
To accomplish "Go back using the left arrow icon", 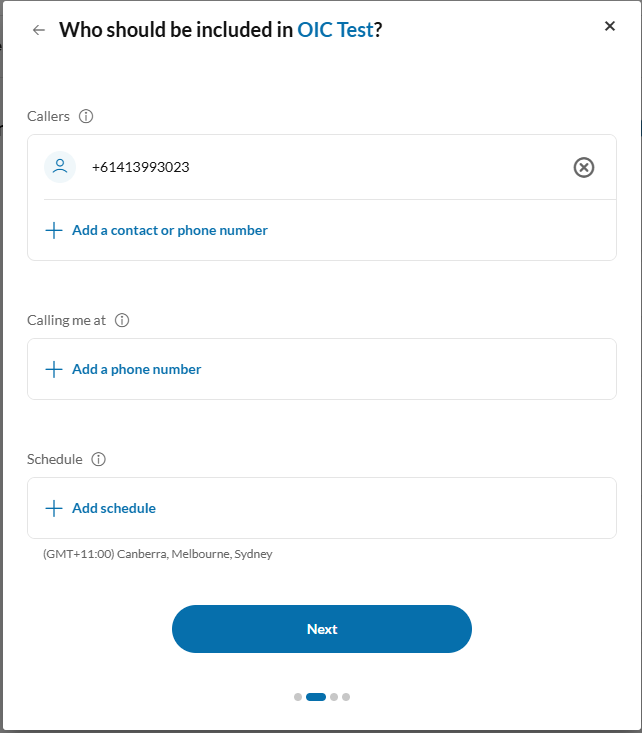I will (39, 30).
